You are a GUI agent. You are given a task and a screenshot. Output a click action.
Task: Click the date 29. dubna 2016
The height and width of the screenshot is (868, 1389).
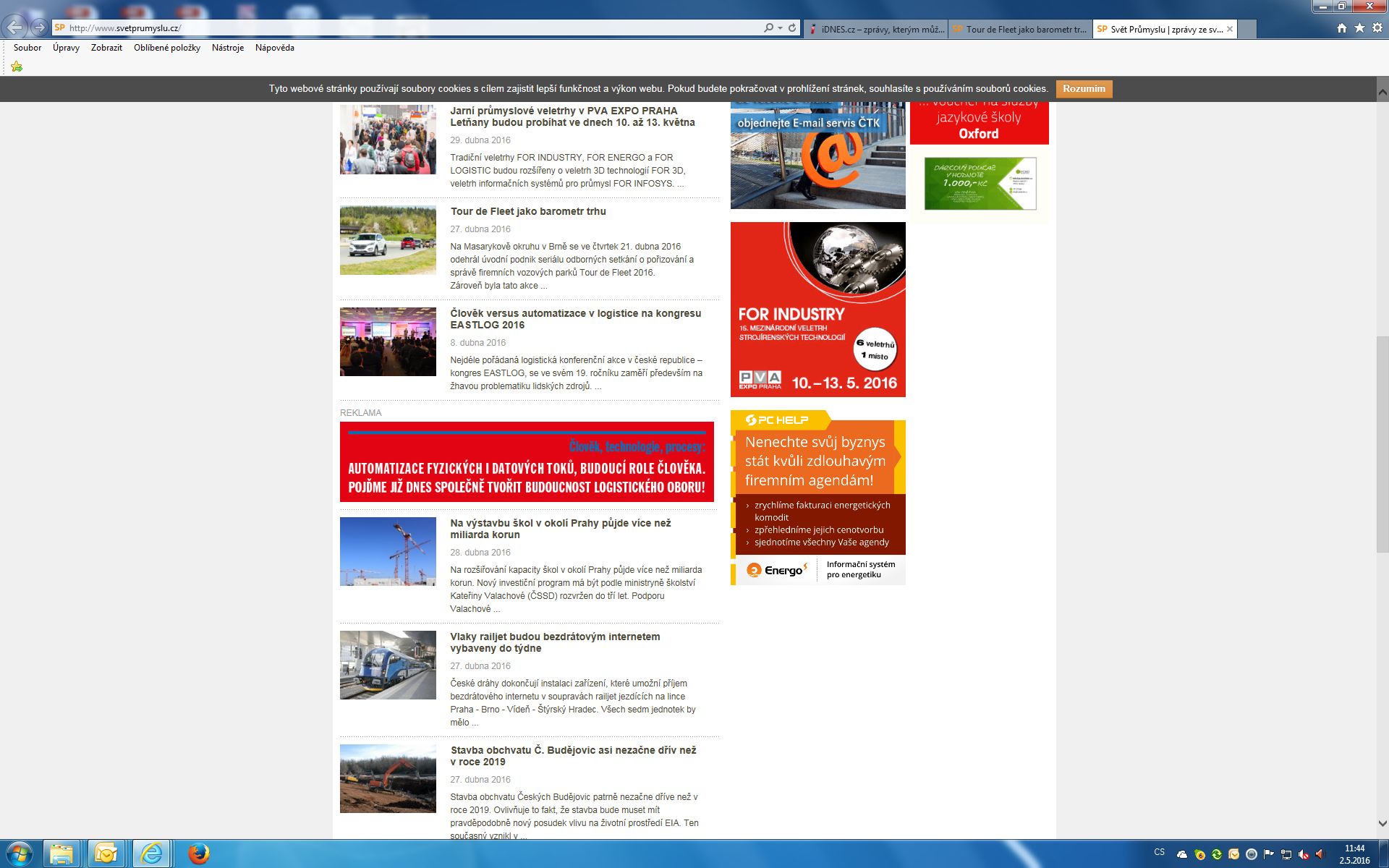click(480, 140)
